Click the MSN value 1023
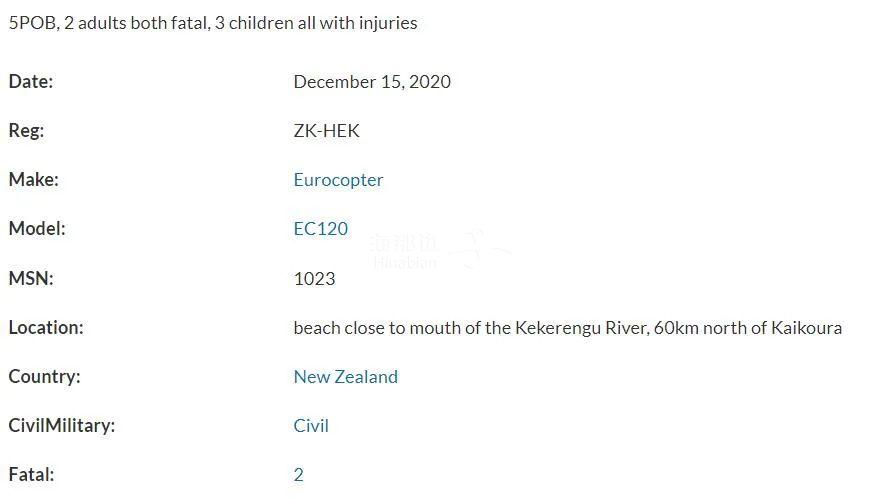885x498 pixels. tap(314, 279)
